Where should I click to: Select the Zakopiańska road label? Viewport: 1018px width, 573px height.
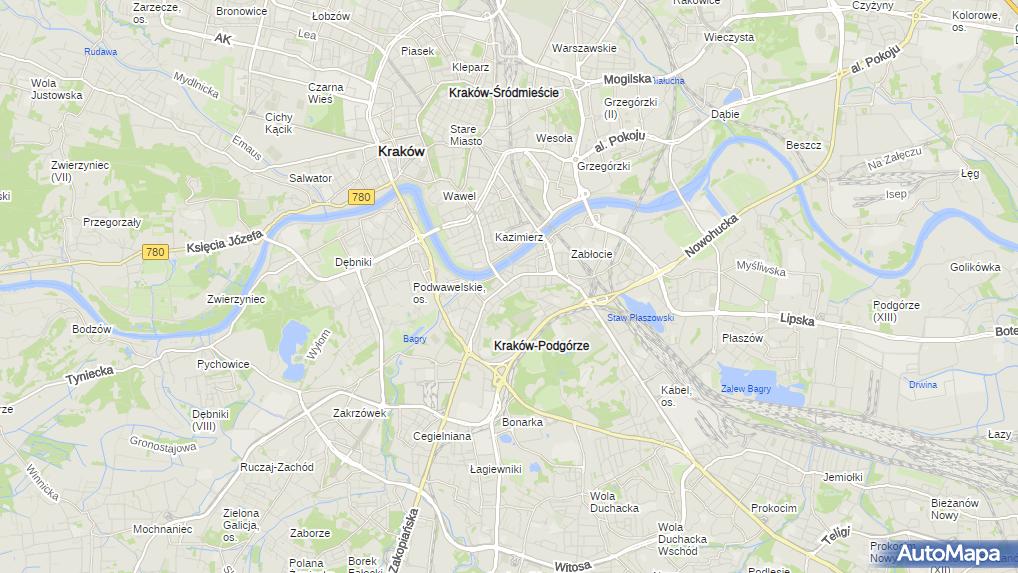404,541
